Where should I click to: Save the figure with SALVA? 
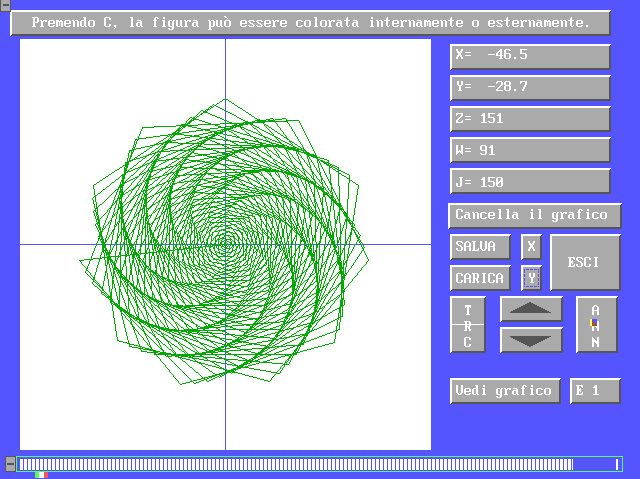tap(480, 247)
